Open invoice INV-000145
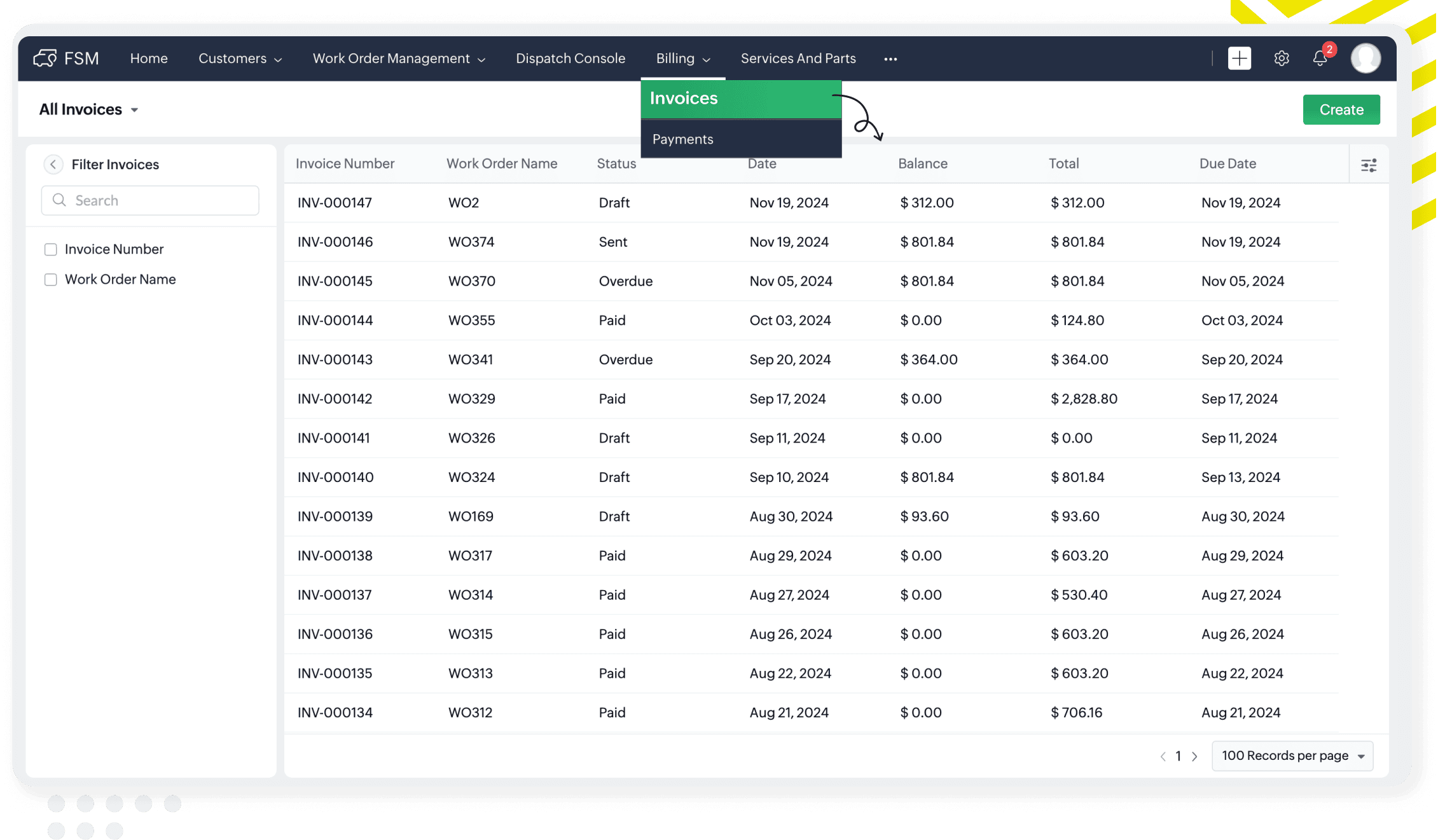Viewport: 1438px width, 840px height. 335,281
